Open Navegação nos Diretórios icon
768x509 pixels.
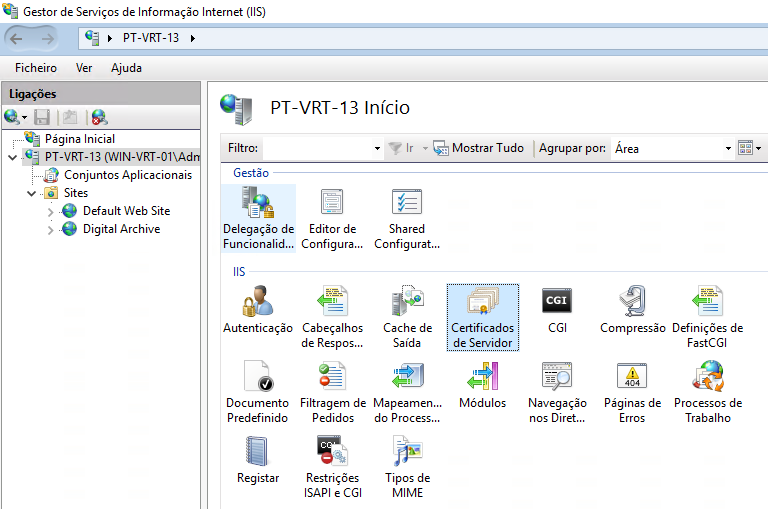click(557, 391)
